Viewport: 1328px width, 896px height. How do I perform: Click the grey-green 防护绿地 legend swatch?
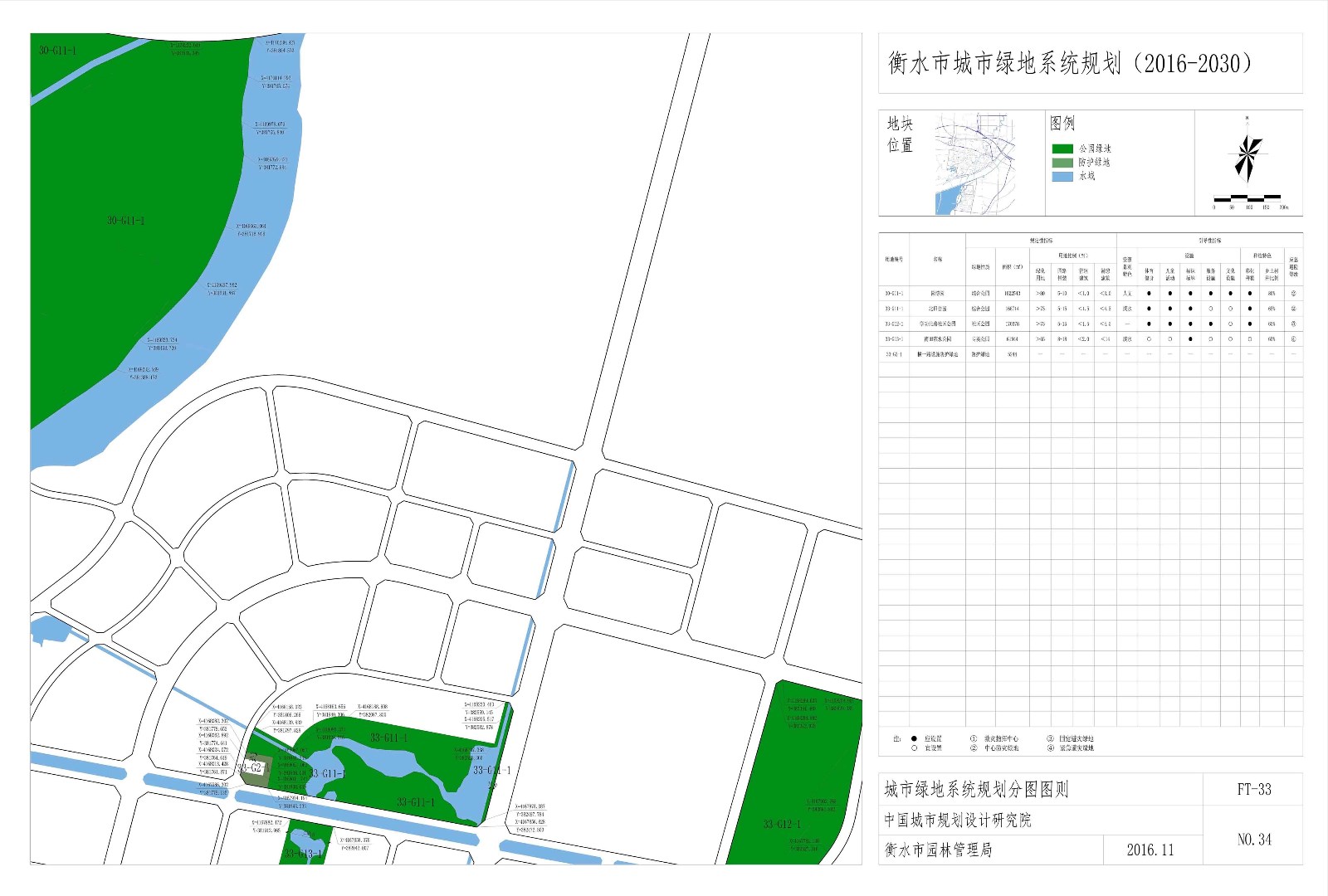coord(1062,163)
